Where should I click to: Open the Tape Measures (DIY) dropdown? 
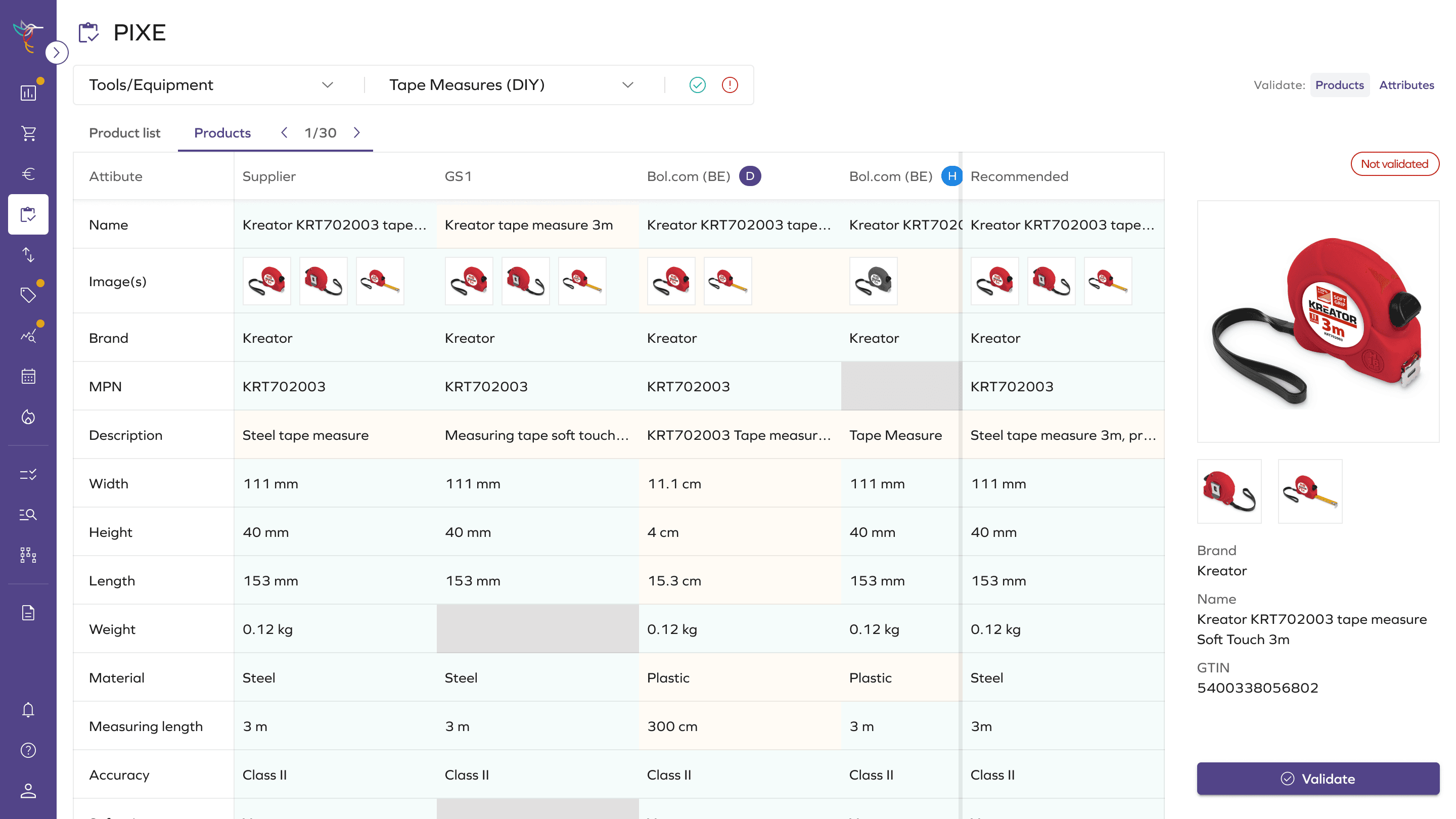(627, 85)
